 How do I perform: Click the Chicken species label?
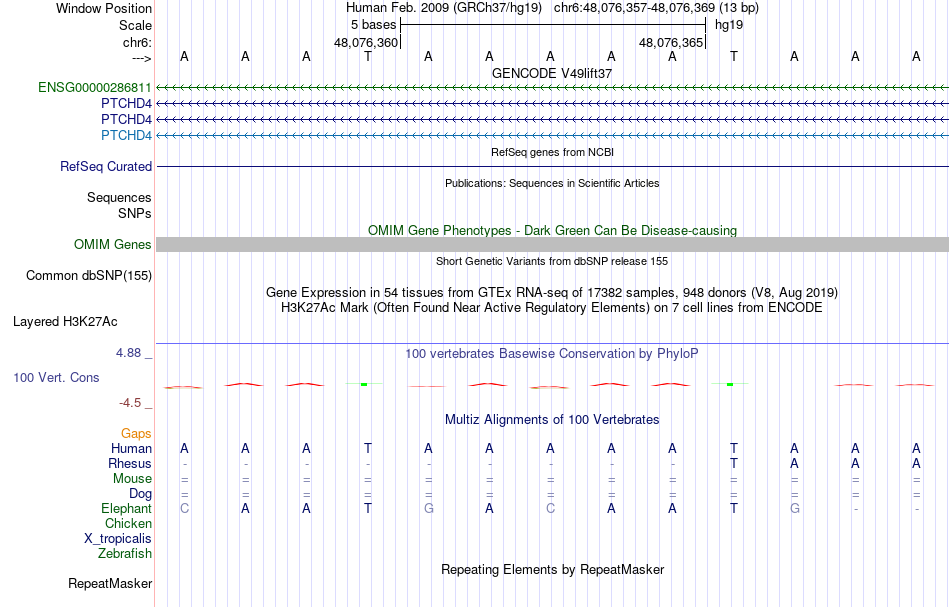click(128, 523)
